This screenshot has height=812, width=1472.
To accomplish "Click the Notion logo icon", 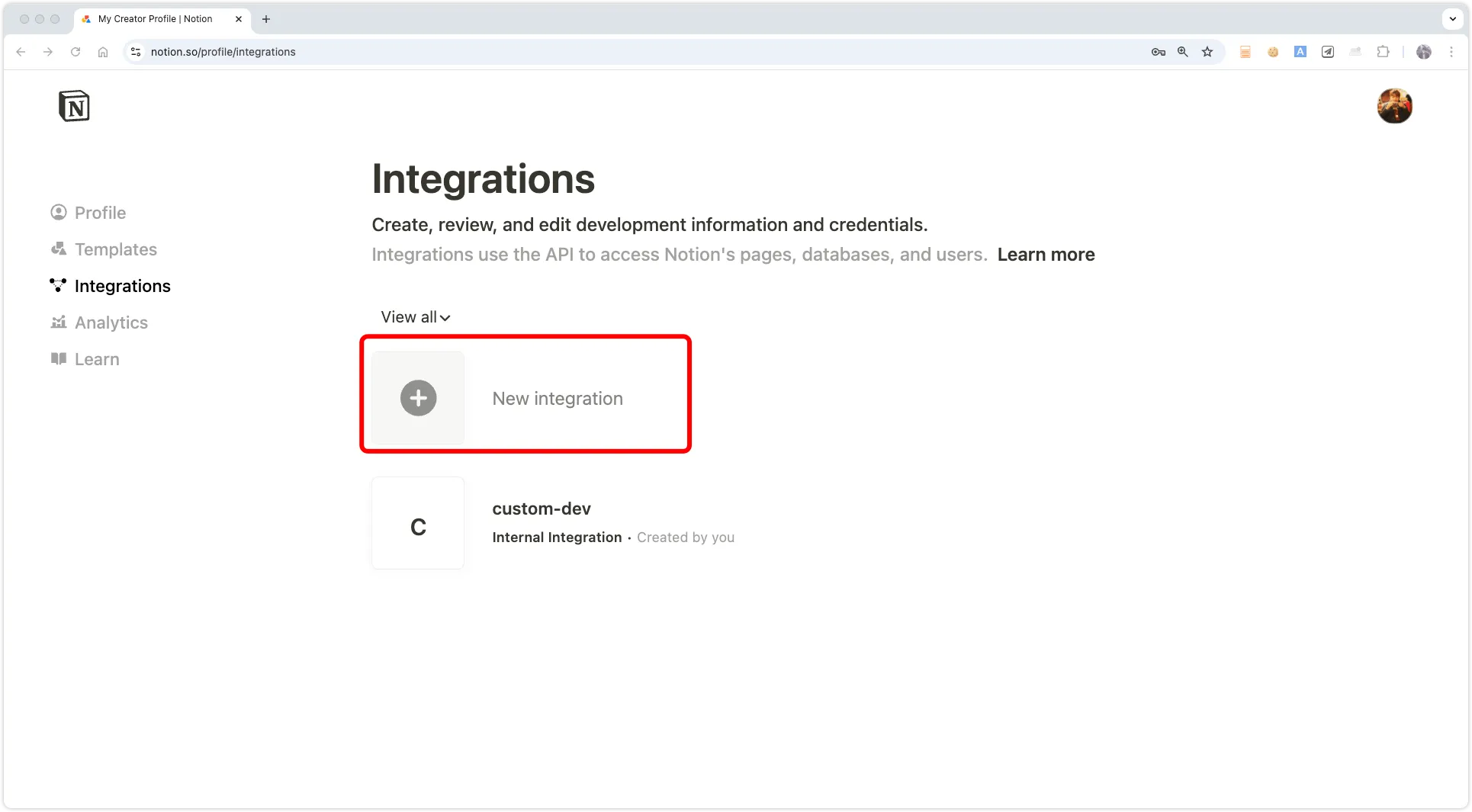I will (74, 106).
